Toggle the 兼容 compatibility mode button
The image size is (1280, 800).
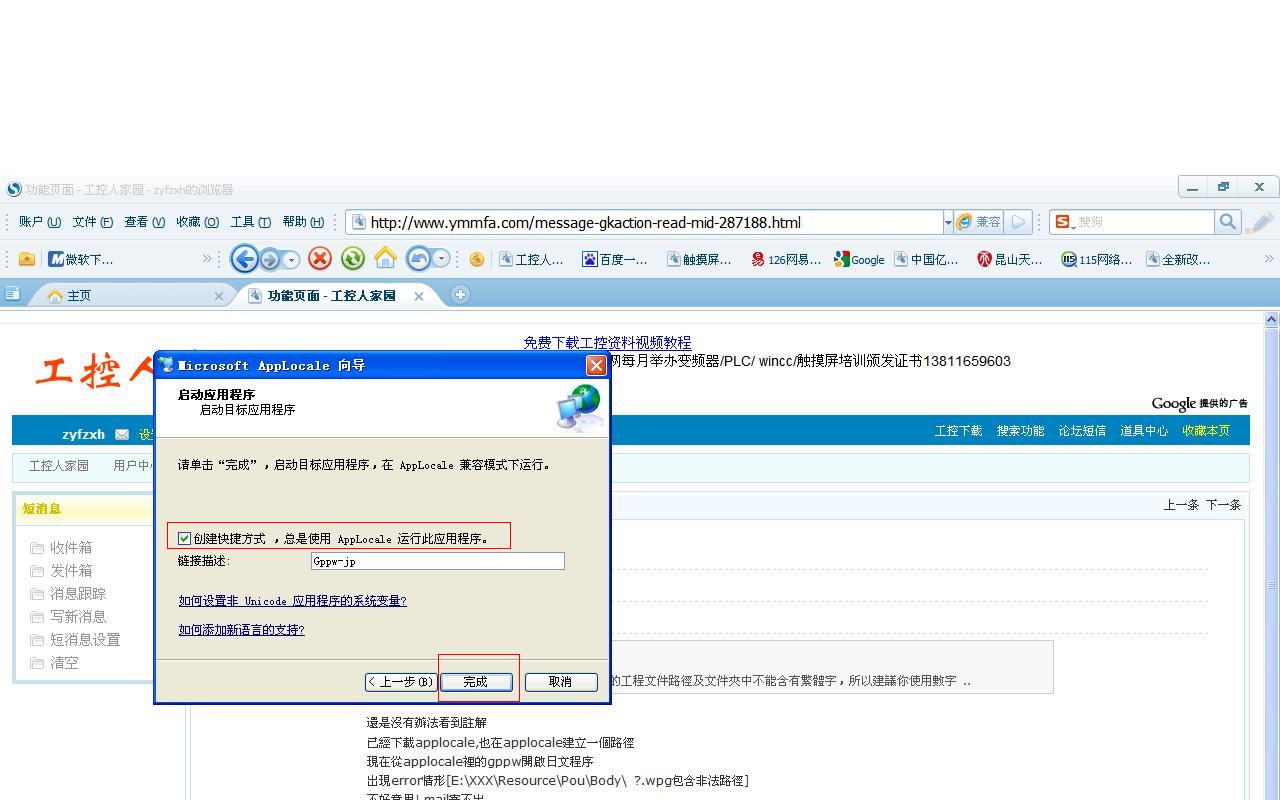[x=978, y=222]
